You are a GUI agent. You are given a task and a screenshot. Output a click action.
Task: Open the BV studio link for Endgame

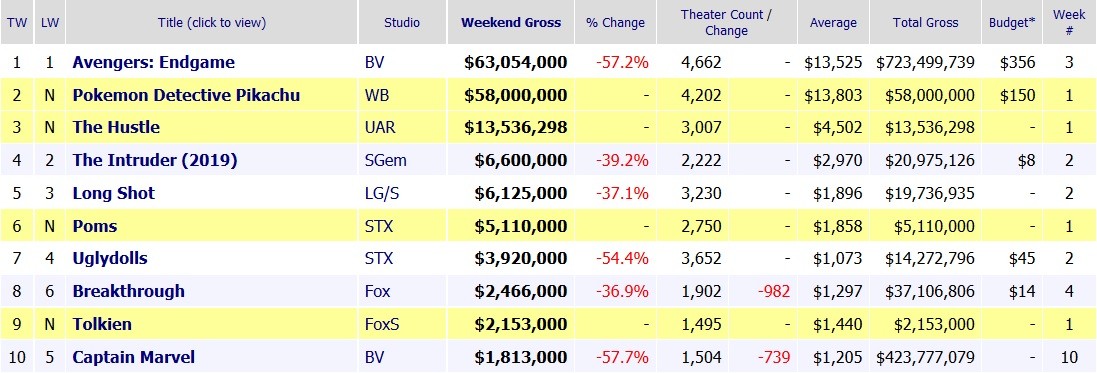coord(374,62)
